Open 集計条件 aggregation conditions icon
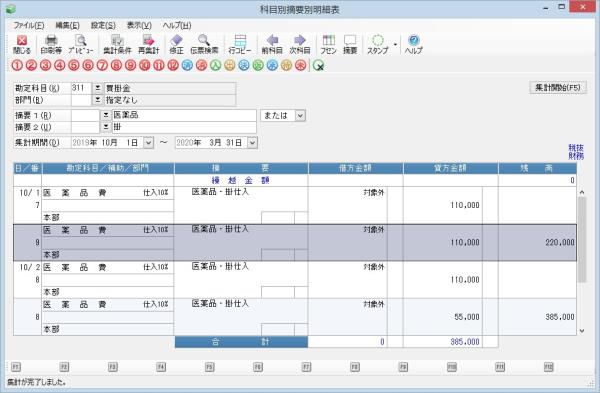This screenshot has width=600, height=393. [117, 44]
